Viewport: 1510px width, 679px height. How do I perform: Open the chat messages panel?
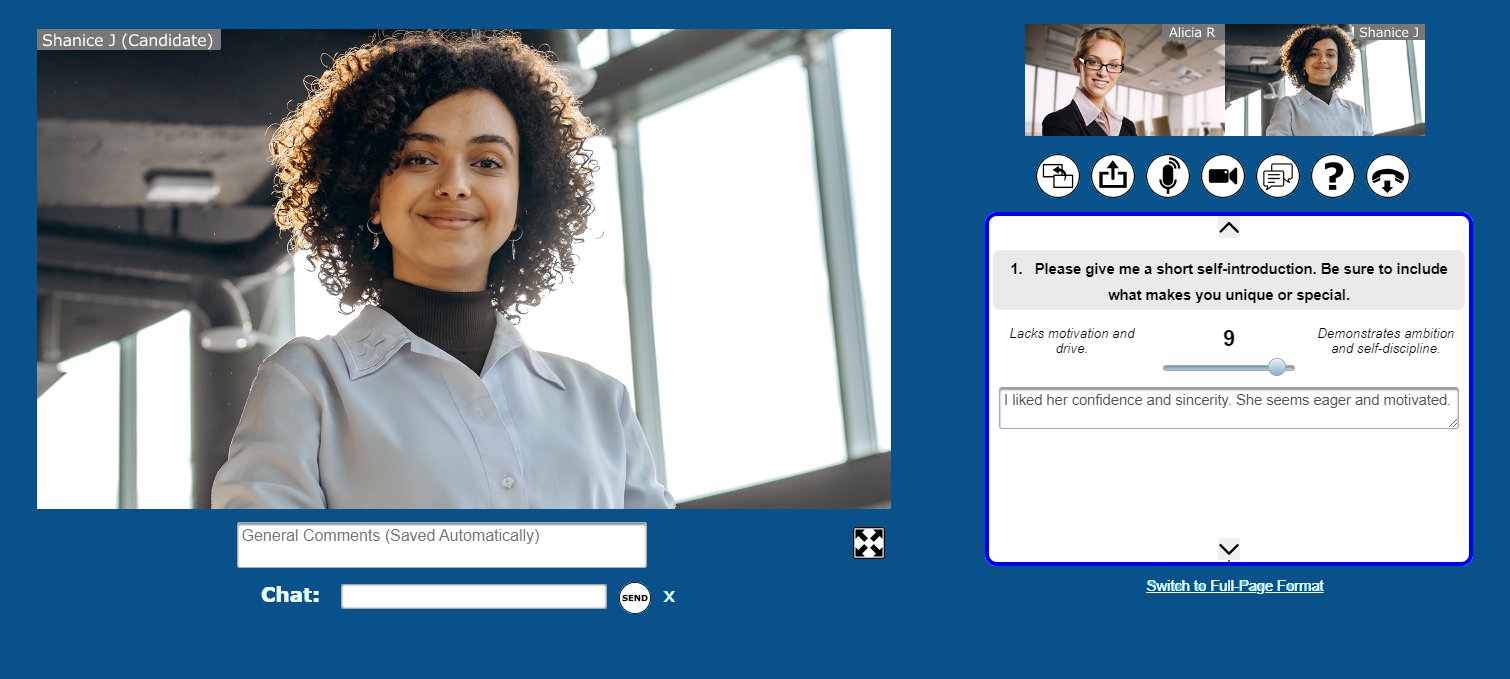(1277, 175)
